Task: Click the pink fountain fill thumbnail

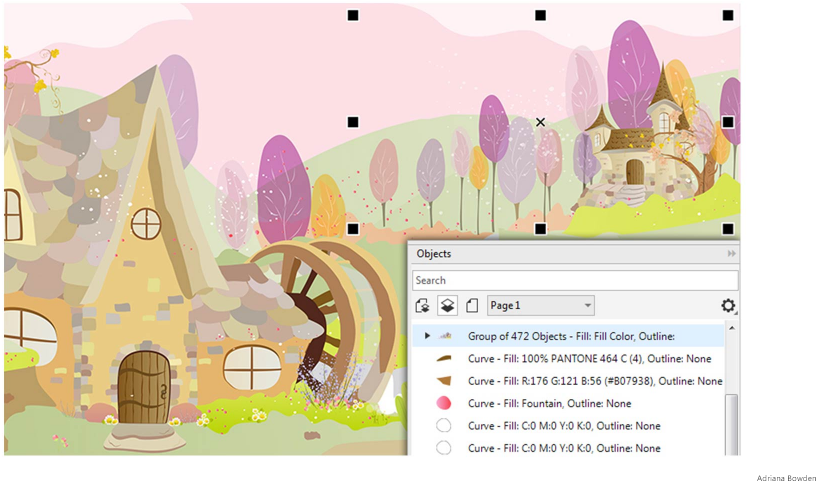Action: (x=445, y=403)
